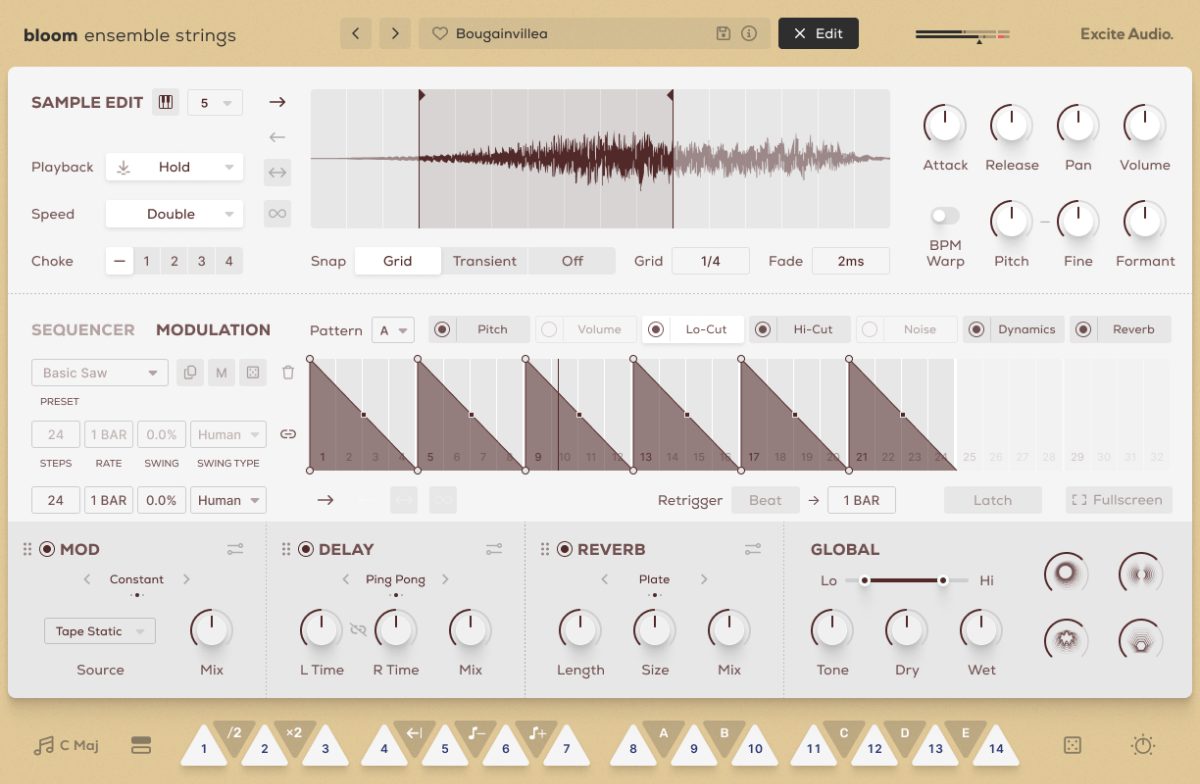Open the keyboard mapping icon in Sample Edit
1200x784 pixels.
(x=166, y=101)
